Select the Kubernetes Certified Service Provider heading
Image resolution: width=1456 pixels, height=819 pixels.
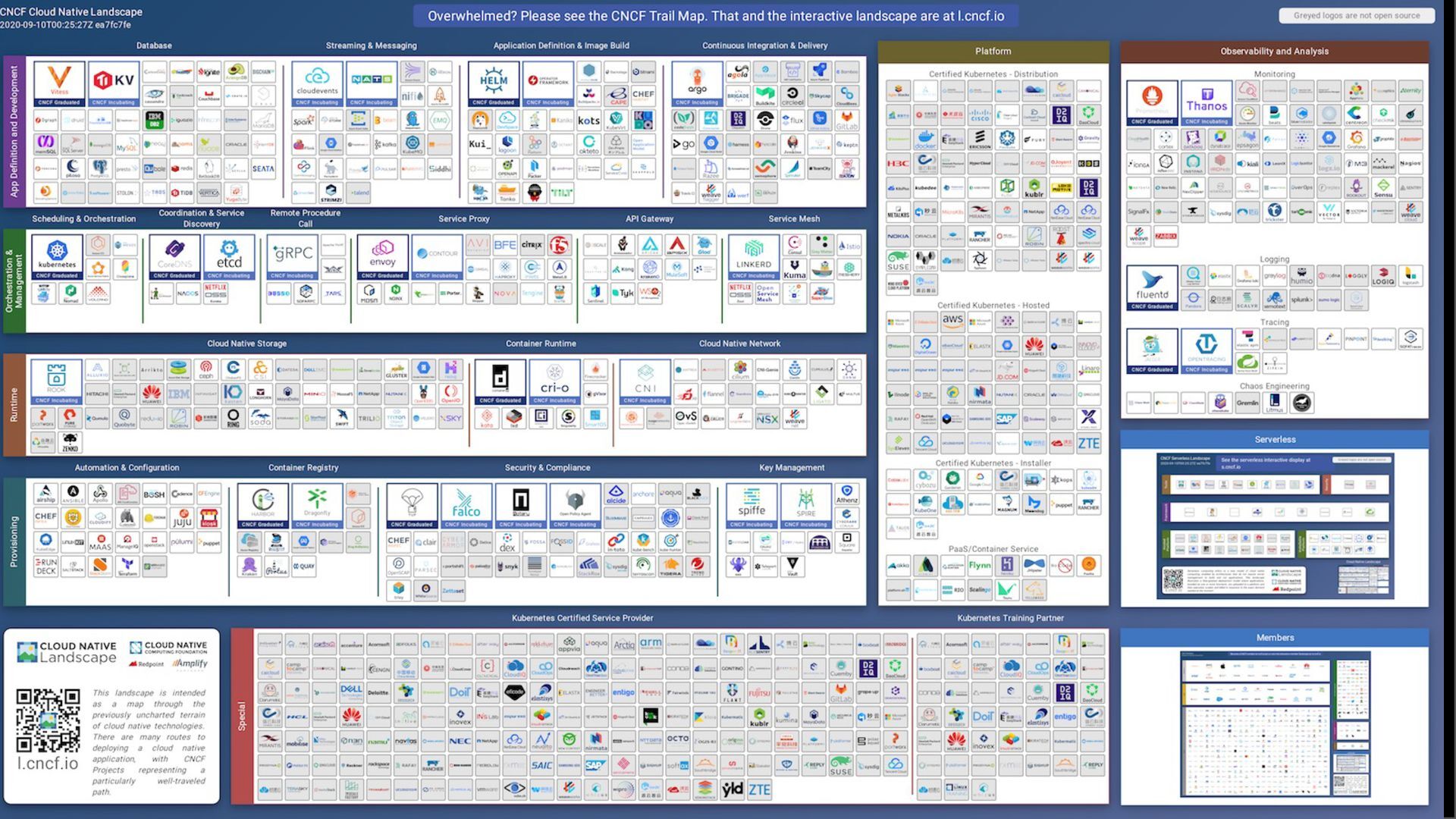click(582, 618)
